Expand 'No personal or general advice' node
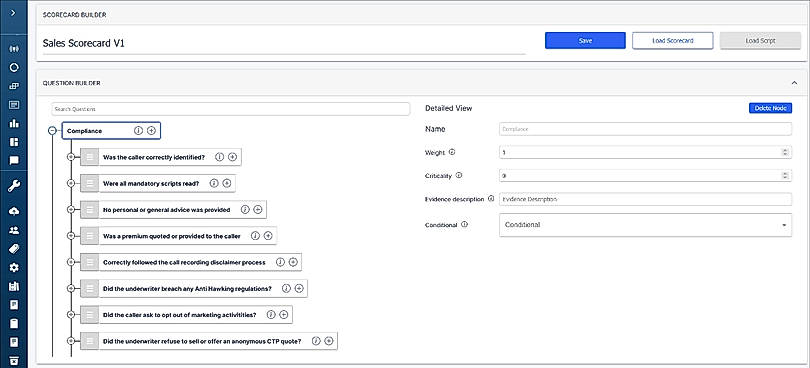The width and height of the screenshot is (810, 368). tap(71, 209)
